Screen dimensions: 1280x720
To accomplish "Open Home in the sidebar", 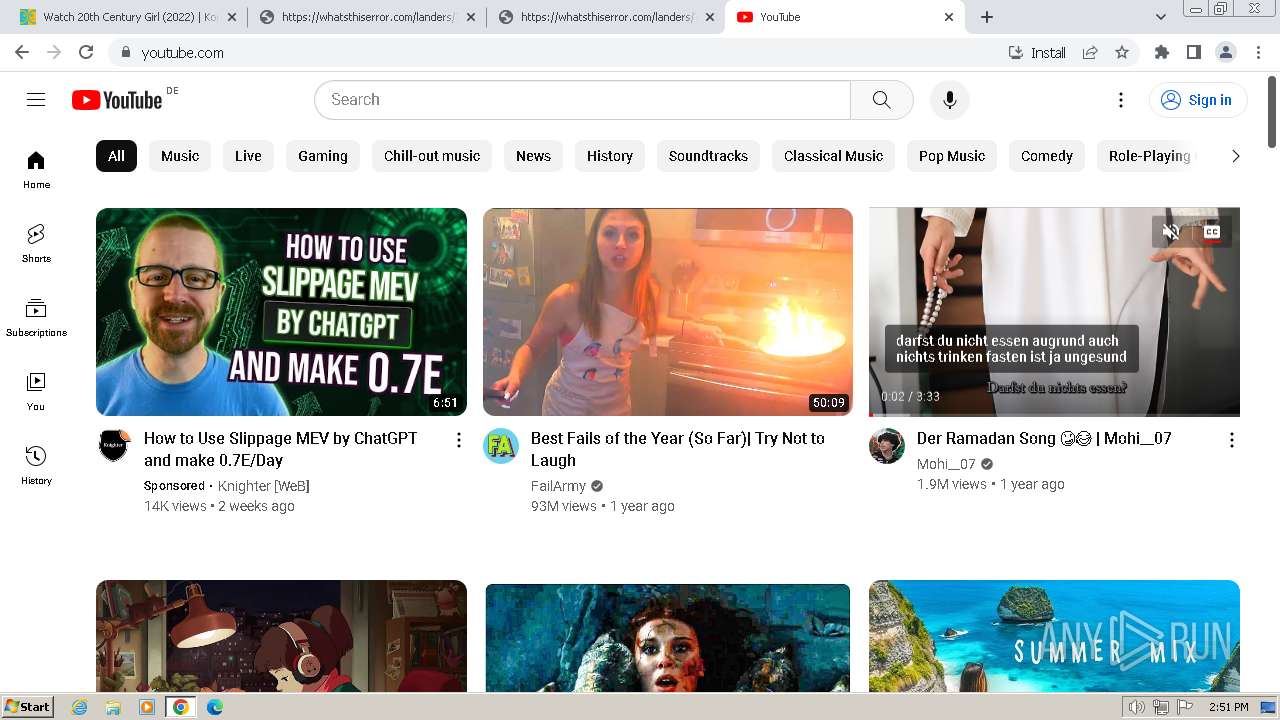I will point(36,170).
